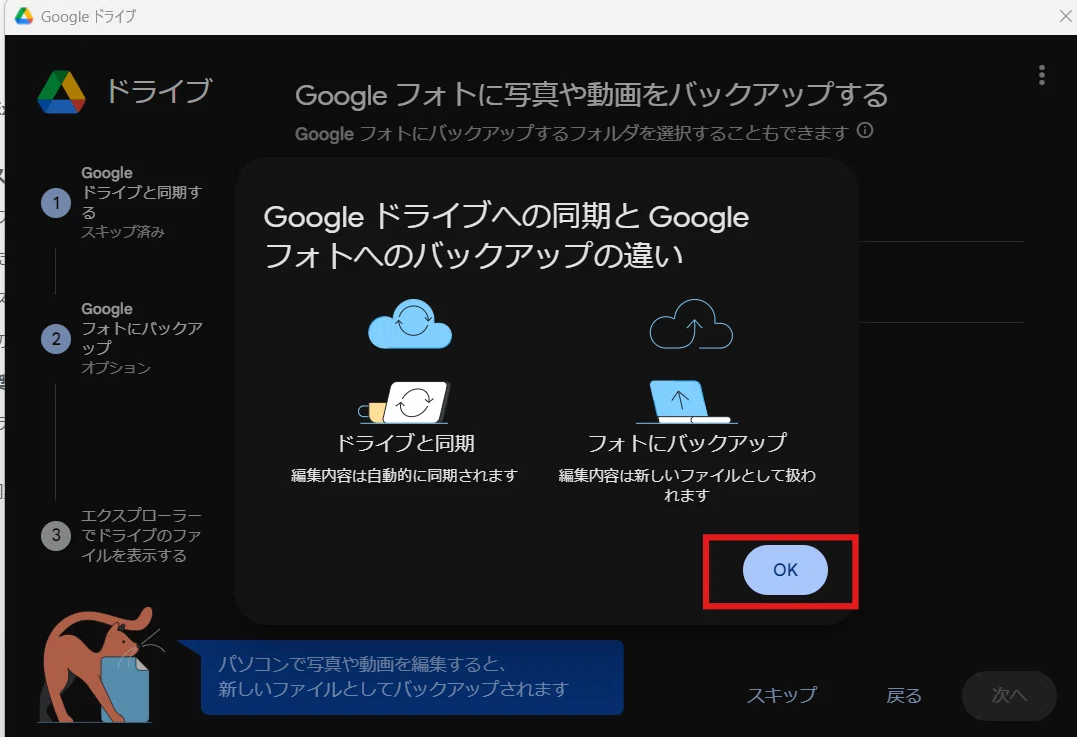Click the 次へ (Next) button

(x=1009, y=695)
